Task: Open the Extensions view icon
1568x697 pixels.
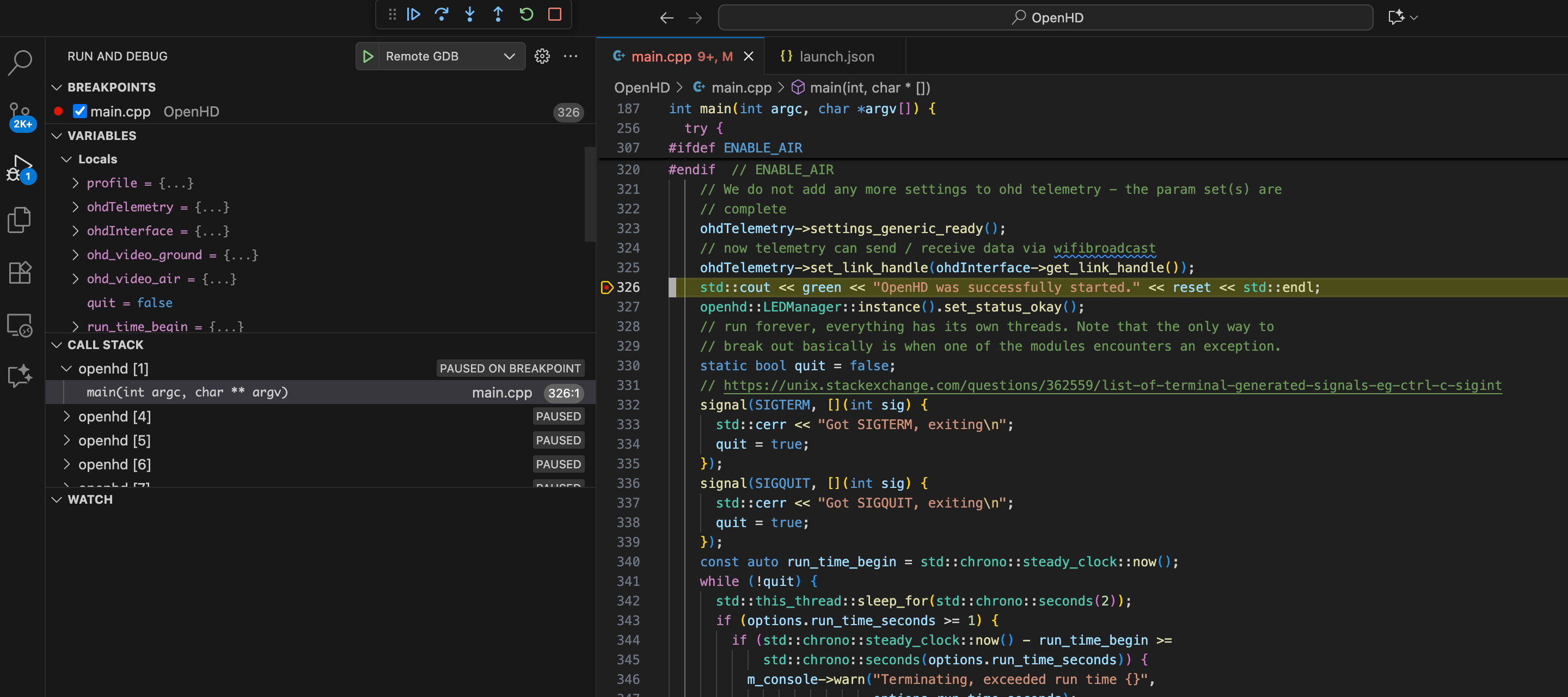Action: tap(20, 272)
